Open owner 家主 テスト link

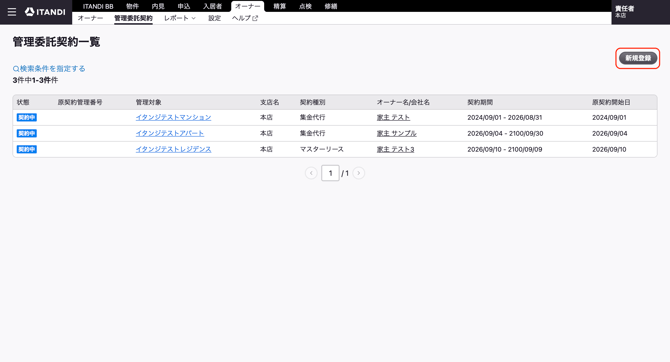[x=393, y=117]
